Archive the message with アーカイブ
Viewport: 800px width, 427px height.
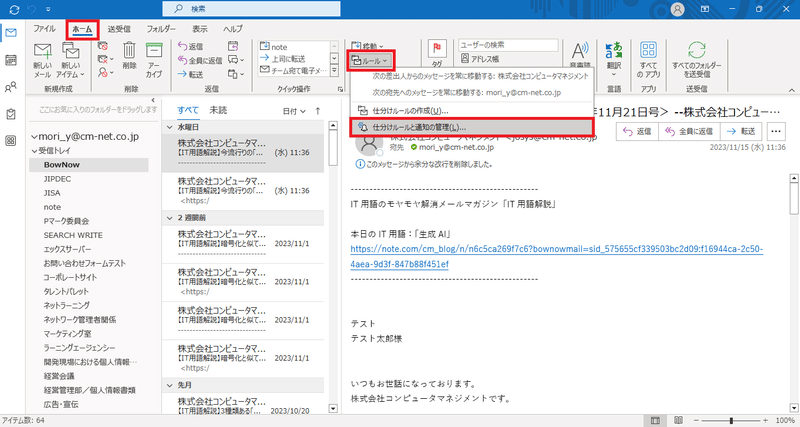tap(154, 60)
